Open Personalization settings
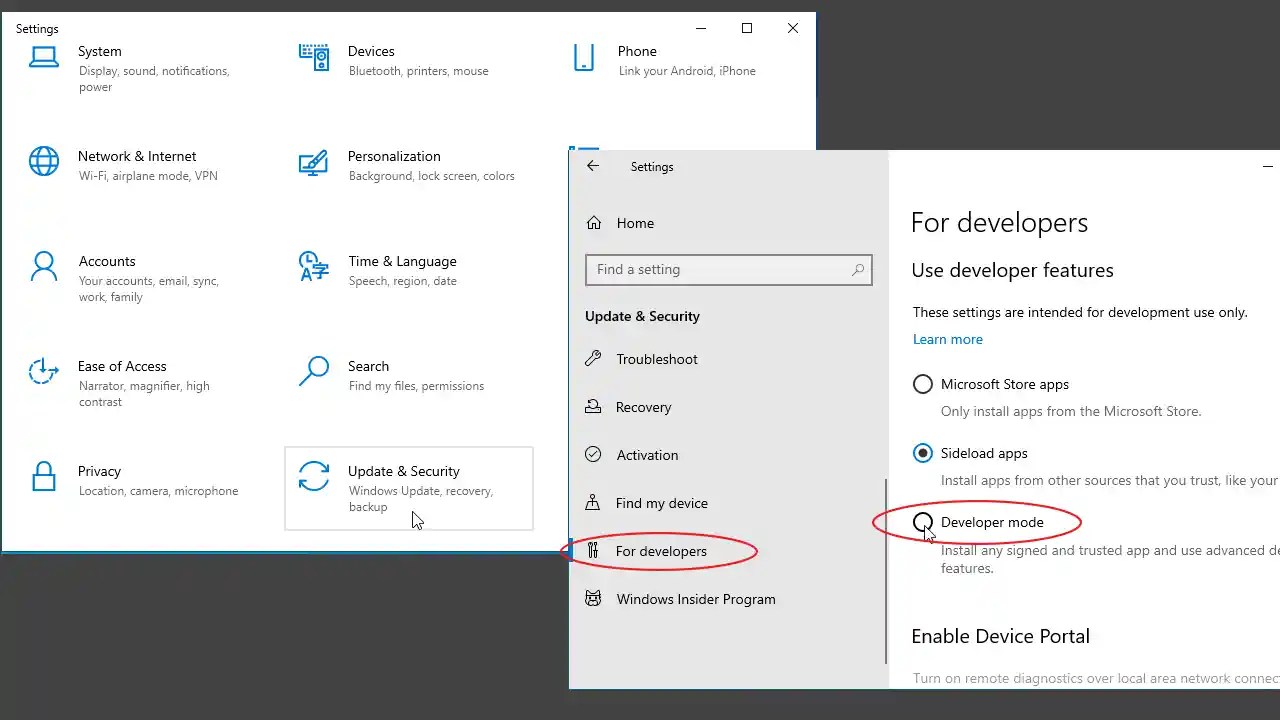Image resolution: width=1280 pixels, height=720 pixels. (x=314, y=162)
